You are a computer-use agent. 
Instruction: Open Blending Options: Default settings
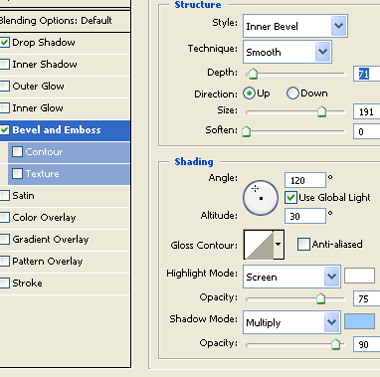point(65,21)
